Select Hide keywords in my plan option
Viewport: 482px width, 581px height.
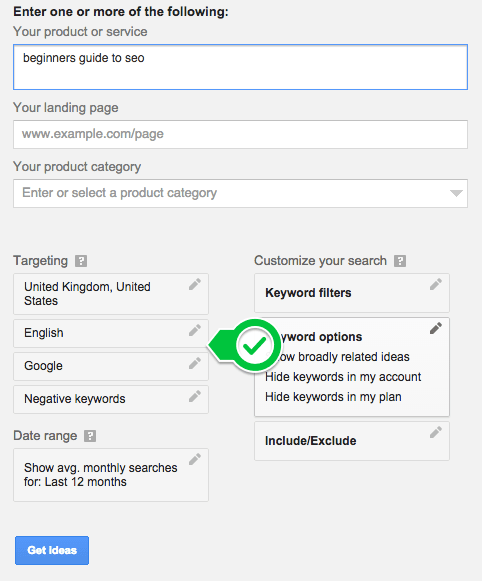[x=333, y=397]
